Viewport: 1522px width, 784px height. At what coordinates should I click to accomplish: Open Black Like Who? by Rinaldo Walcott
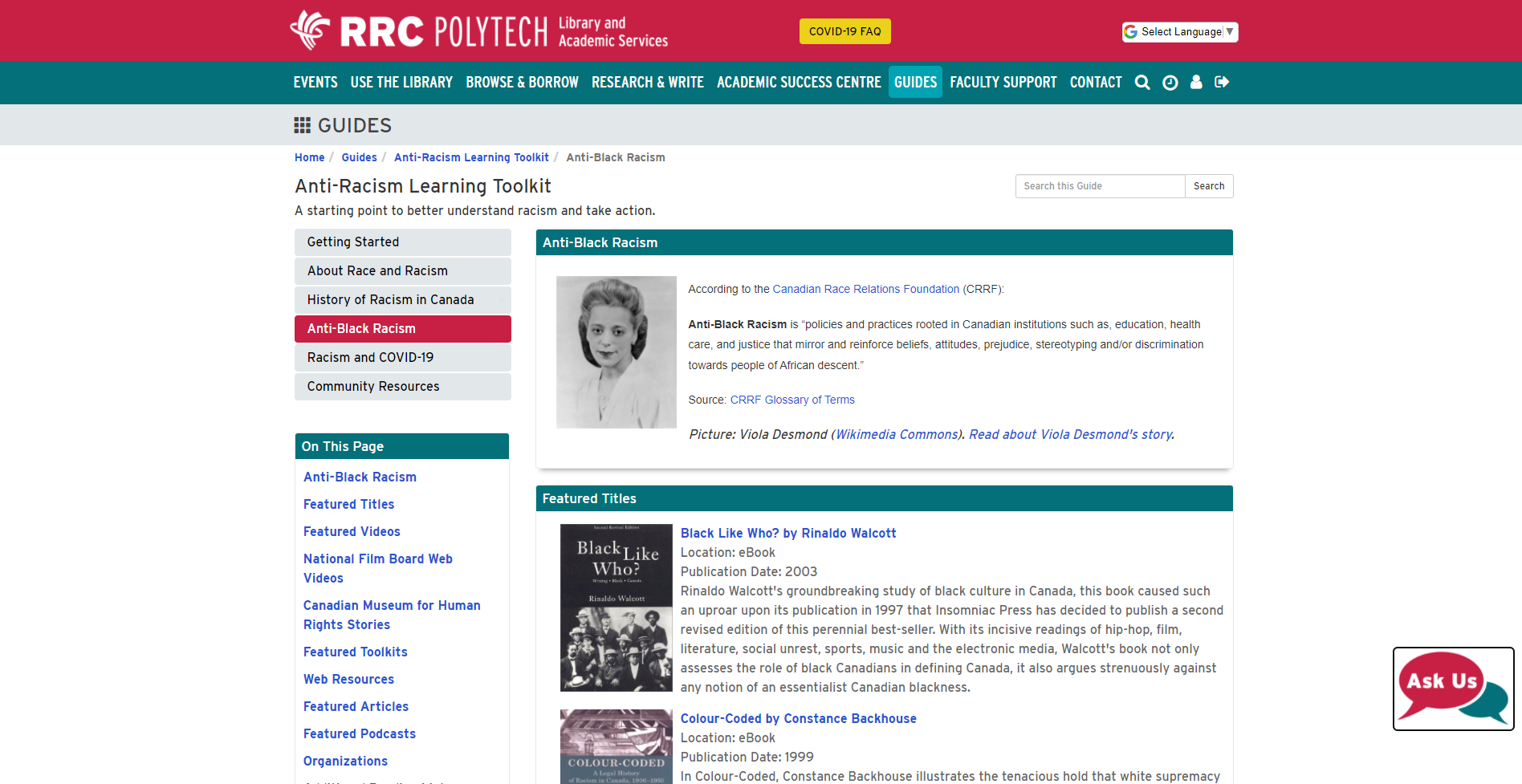[x=788, y=533]
